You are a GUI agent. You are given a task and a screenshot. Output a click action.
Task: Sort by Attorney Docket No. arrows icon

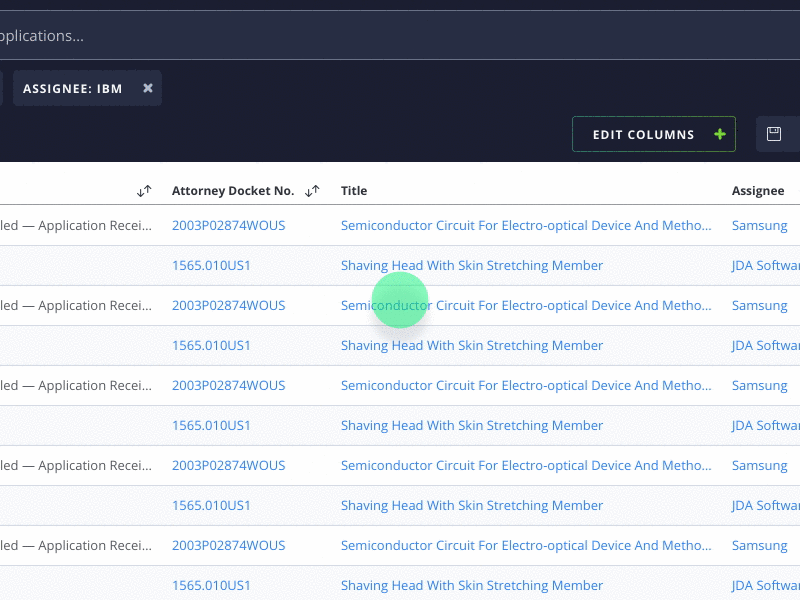tap(312, 191)
